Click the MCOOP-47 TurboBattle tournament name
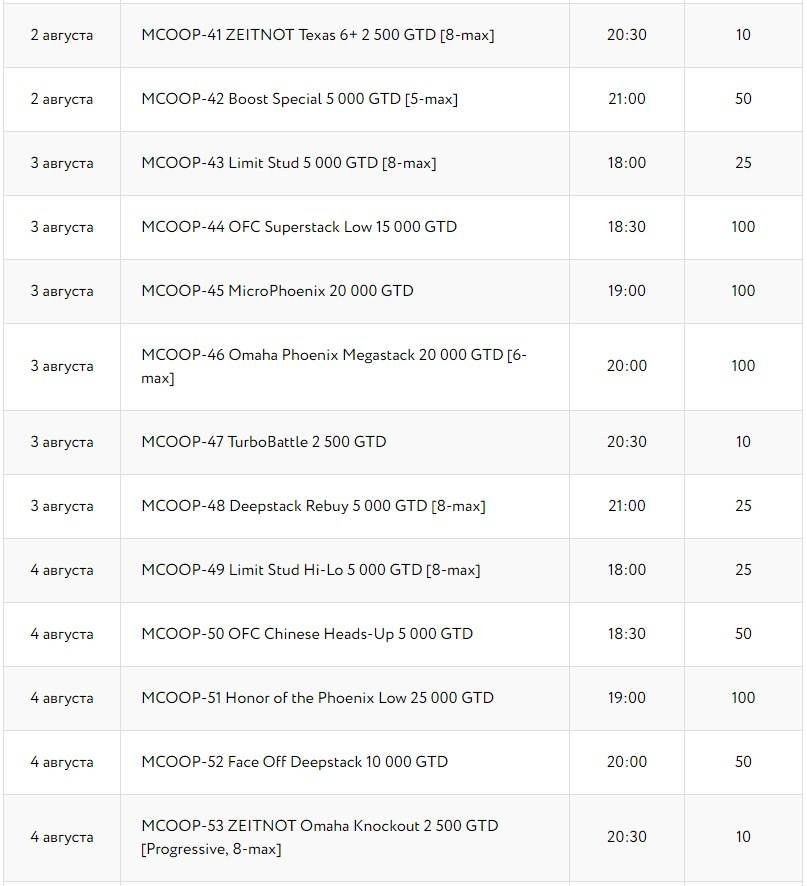Screen dimensions: 807x886 (263, 442)
